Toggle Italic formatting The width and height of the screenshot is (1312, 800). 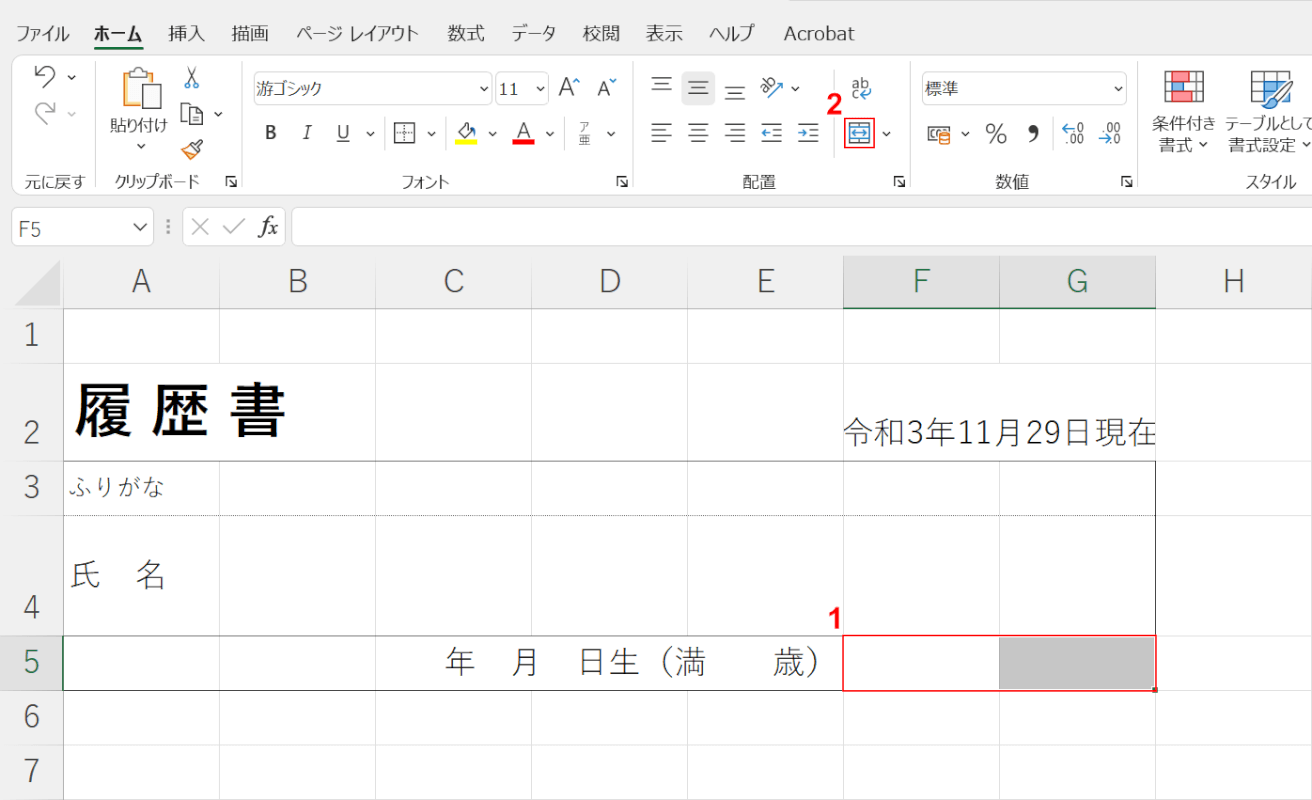[307, 133]
